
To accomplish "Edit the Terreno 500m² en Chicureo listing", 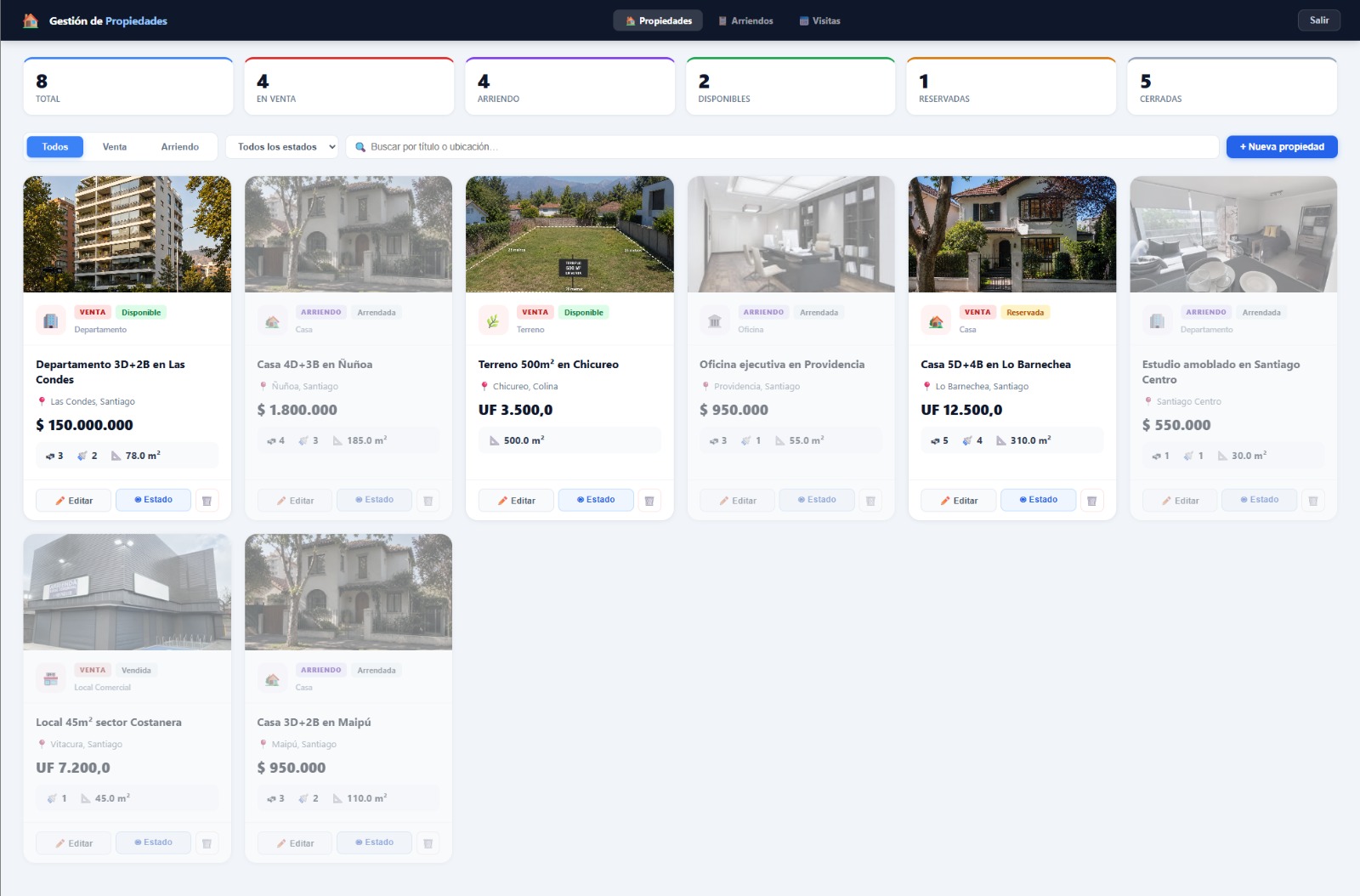I will point(516,501).
